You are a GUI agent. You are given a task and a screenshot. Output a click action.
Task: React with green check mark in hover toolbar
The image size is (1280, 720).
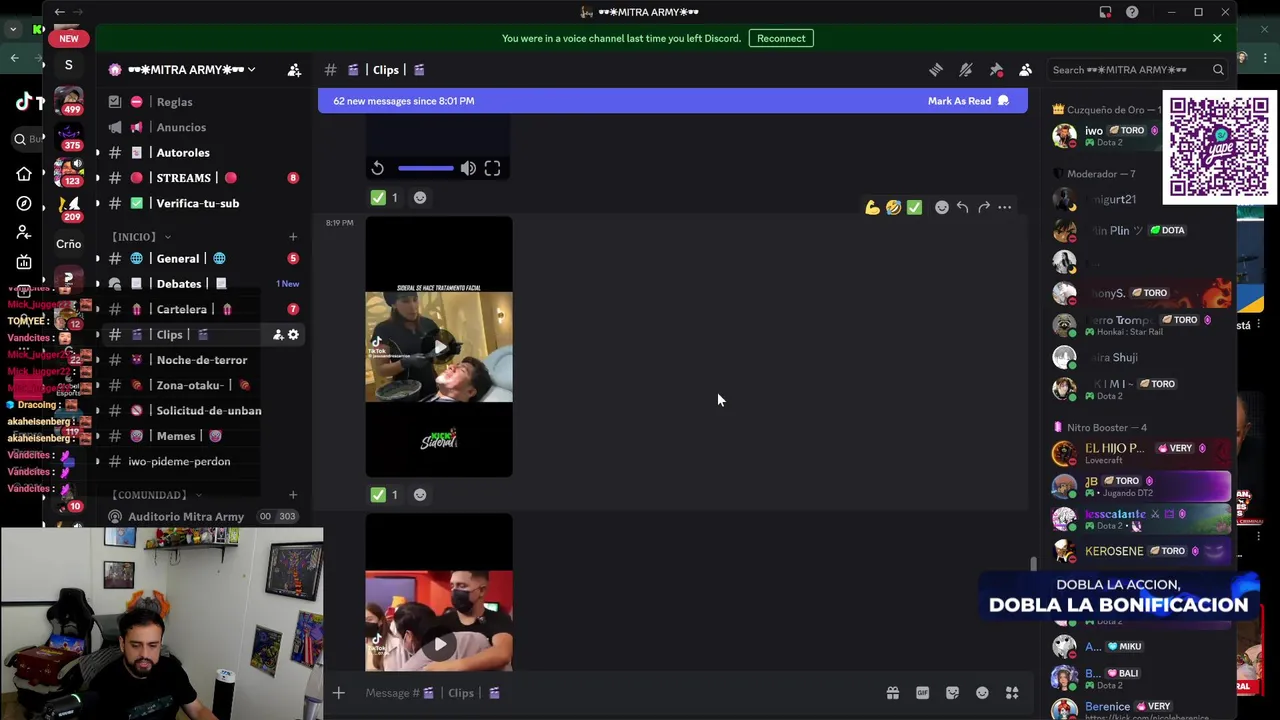914,207
